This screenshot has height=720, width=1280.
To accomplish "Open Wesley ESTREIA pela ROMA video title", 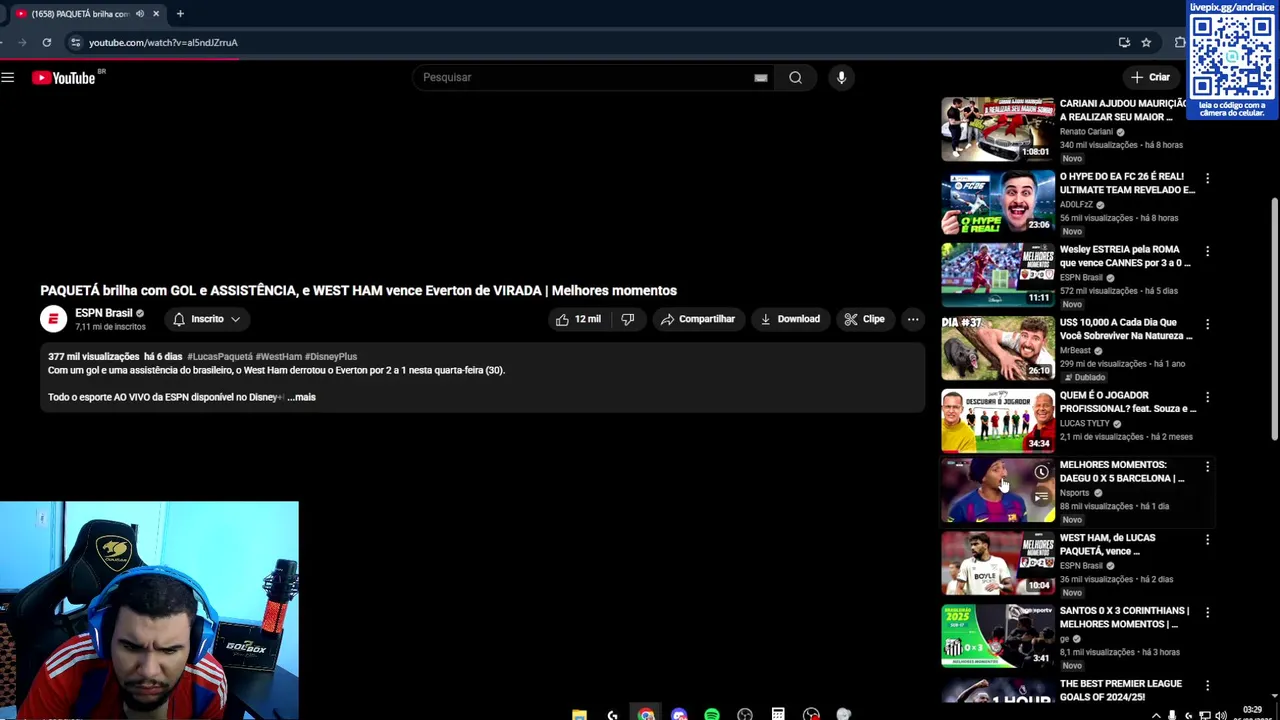I will pos(1125,256).
